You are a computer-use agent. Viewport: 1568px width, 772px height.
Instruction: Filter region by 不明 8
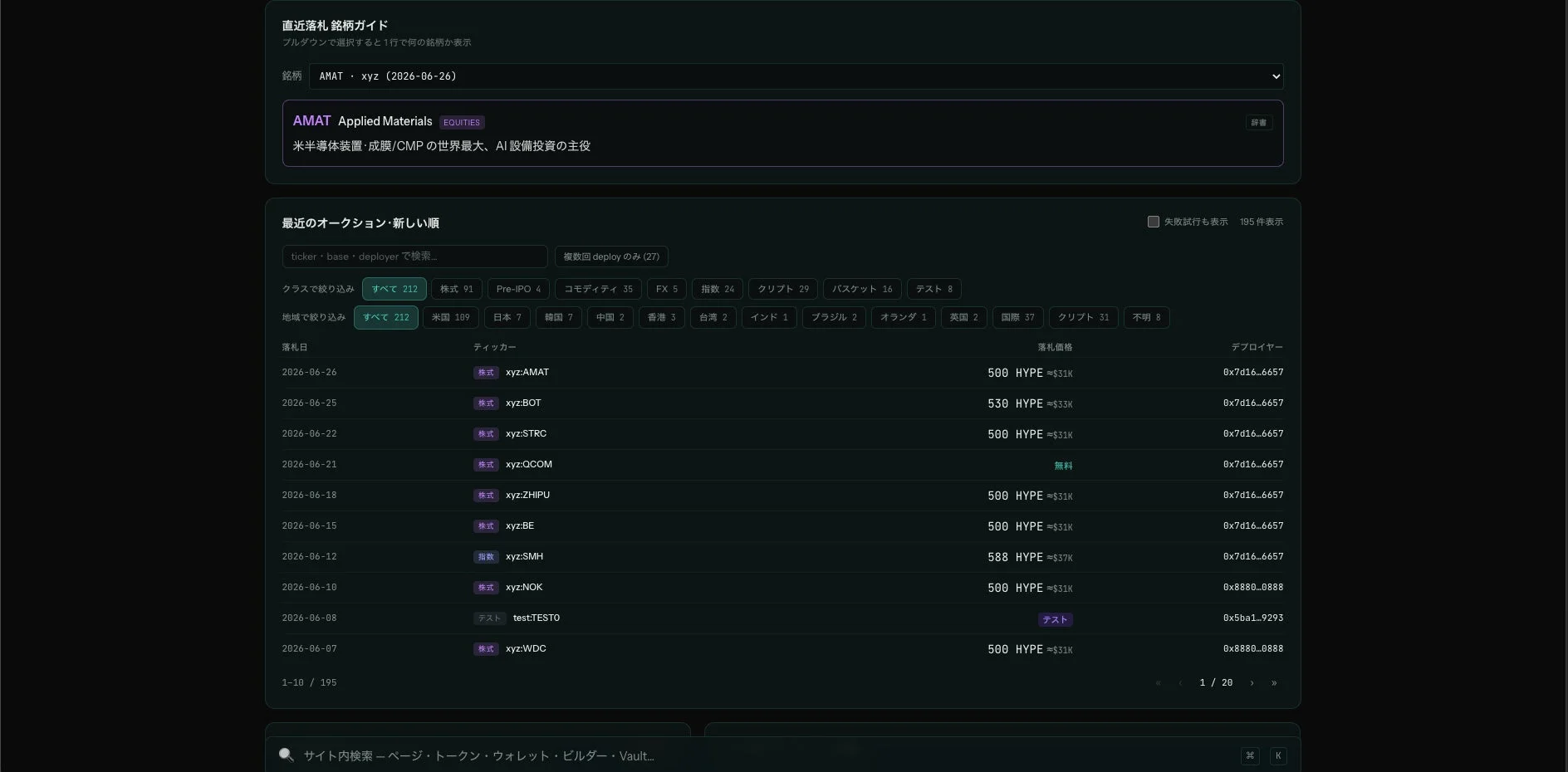point(1147,317)
